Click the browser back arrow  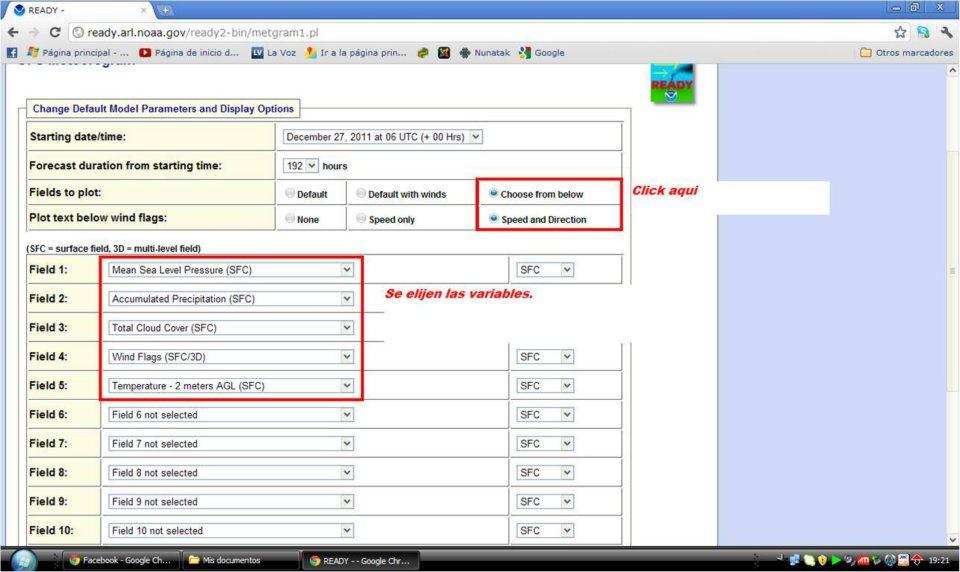(12, 32)
